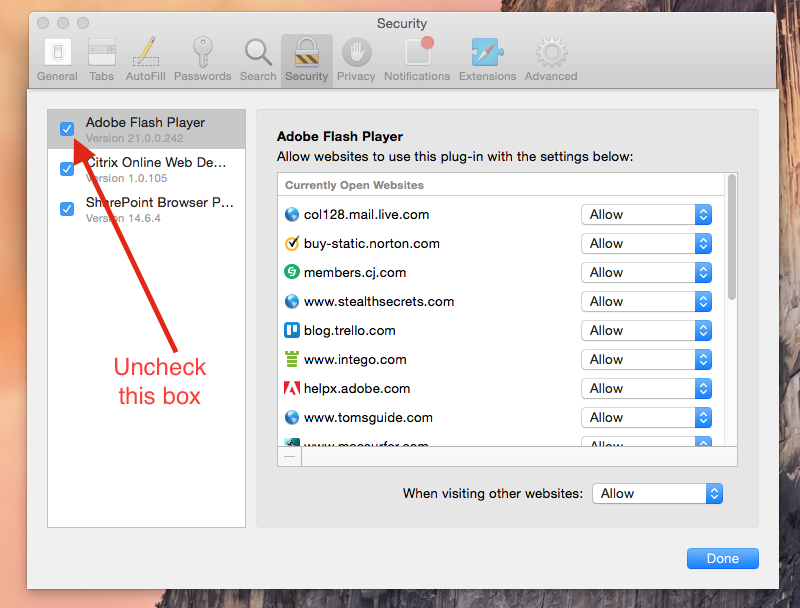Click Currently Open Websites header
Image resolution: width=800 pixels, height=608 pixels.
[x=354, y=185]
